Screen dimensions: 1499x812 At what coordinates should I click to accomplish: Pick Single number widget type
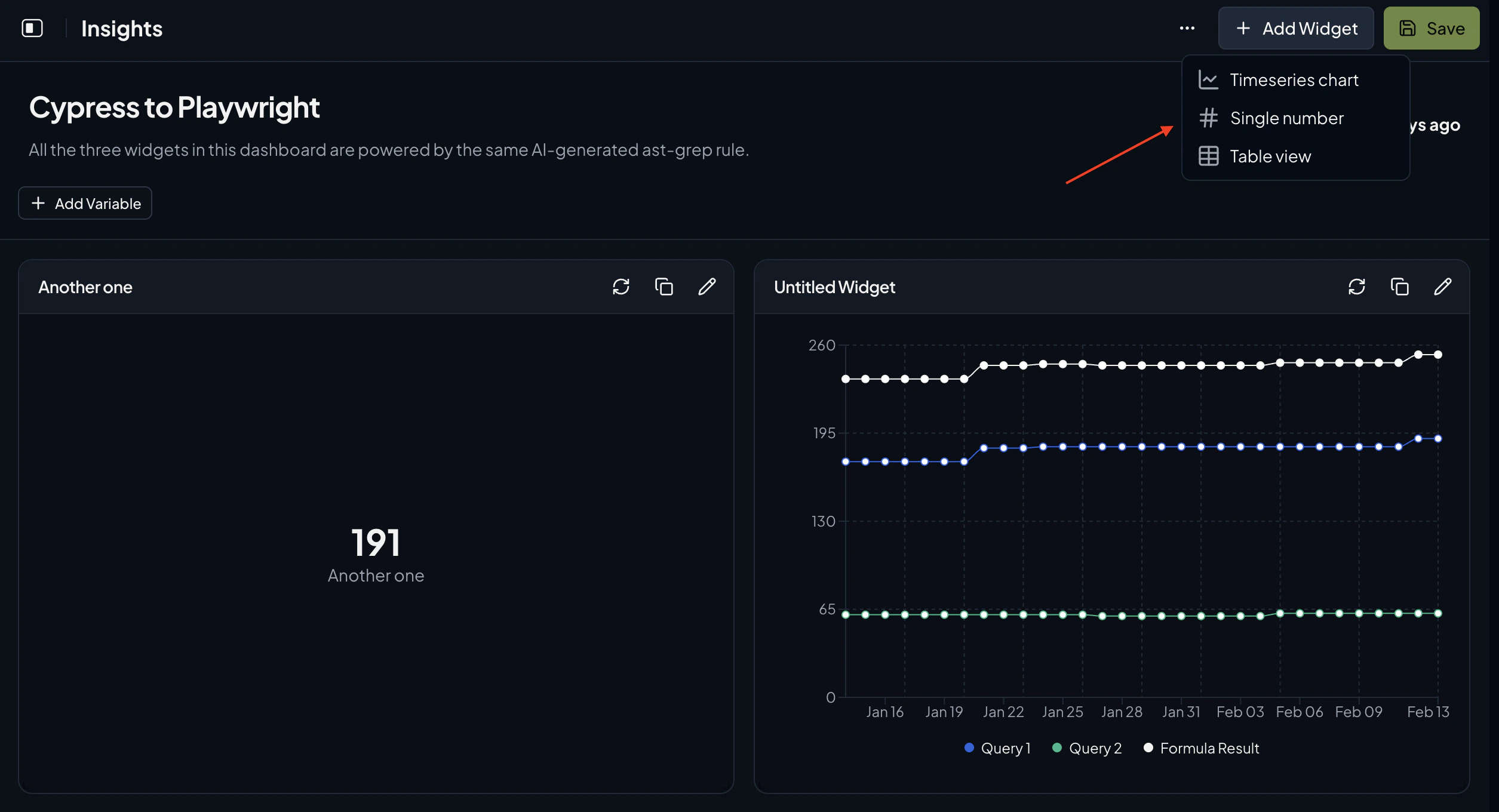(x=1287, y=118)
